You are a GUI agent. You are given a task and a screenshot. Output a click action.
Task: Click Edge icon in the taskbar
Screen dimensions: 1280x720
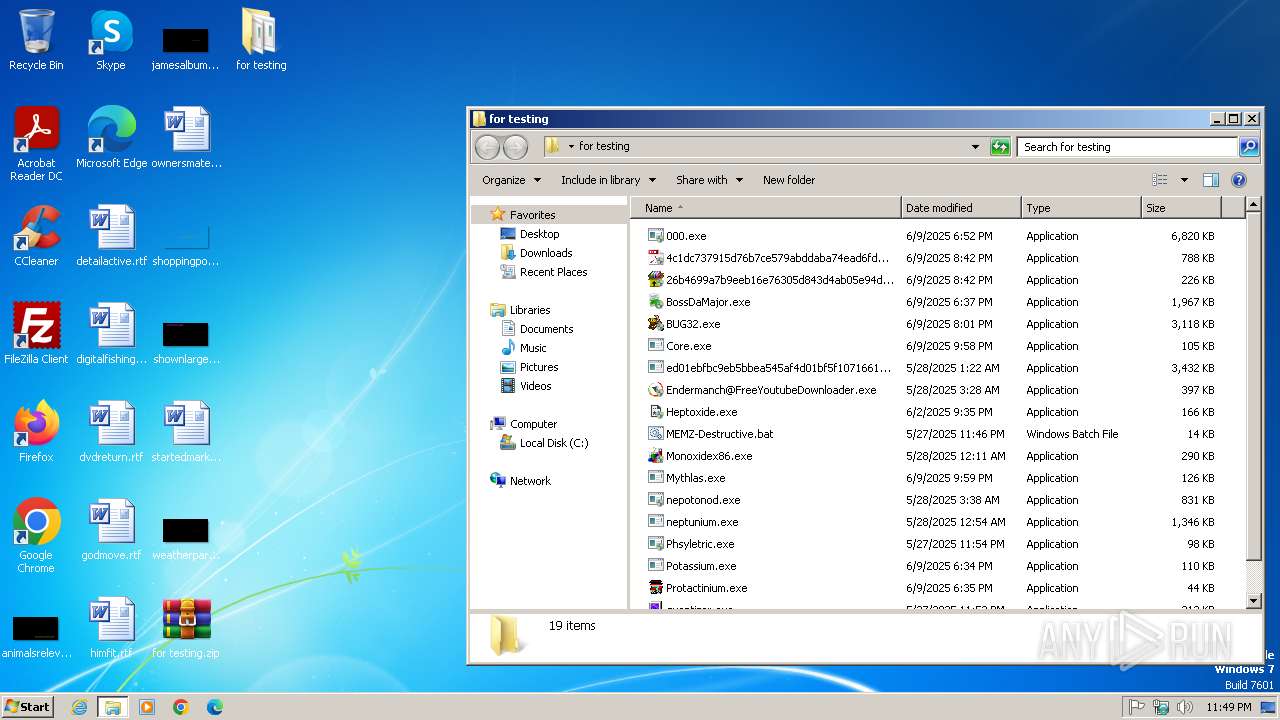pyautogui.click(x=215, y=707)
